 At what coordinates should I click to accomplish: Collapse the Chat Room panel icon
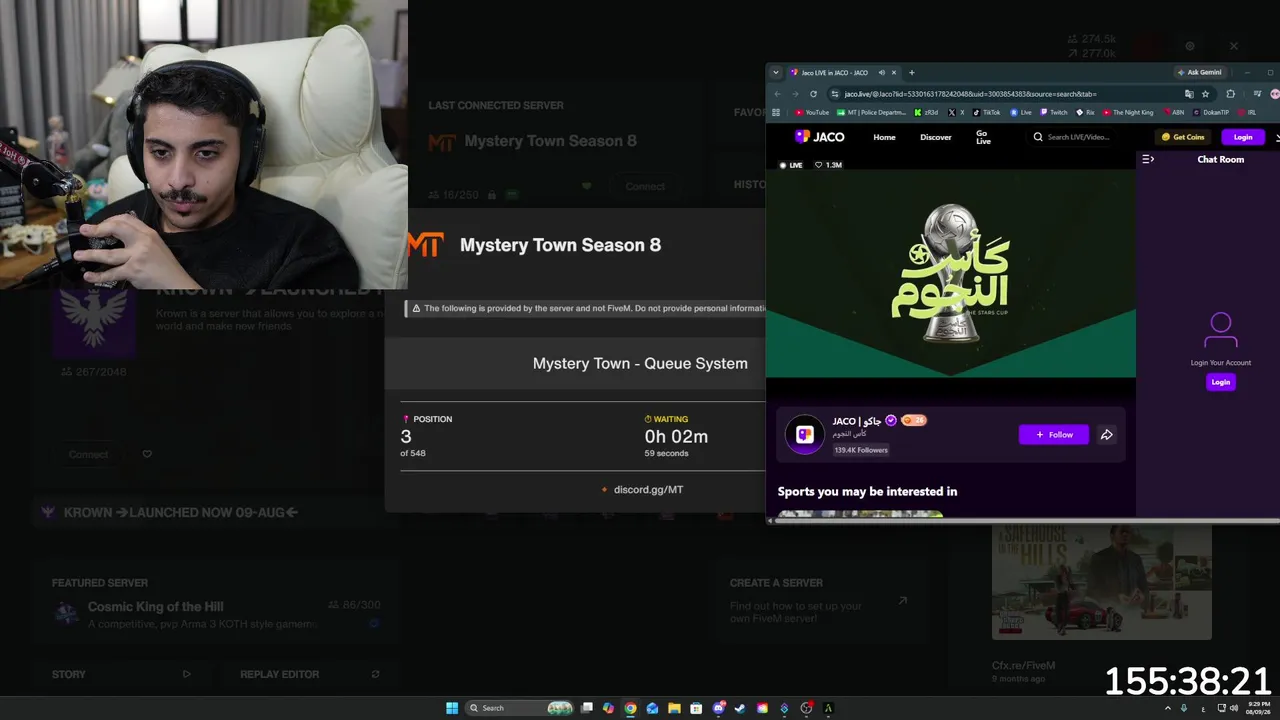click(1148, 159)
